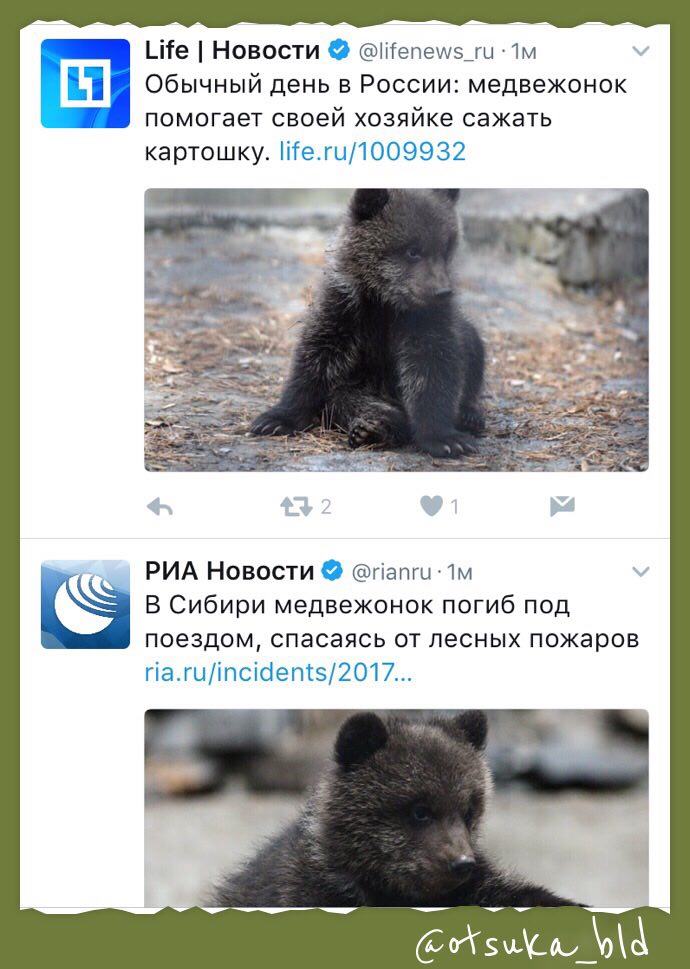Like the Life Новости tweet with heart

tap(432, 506)
